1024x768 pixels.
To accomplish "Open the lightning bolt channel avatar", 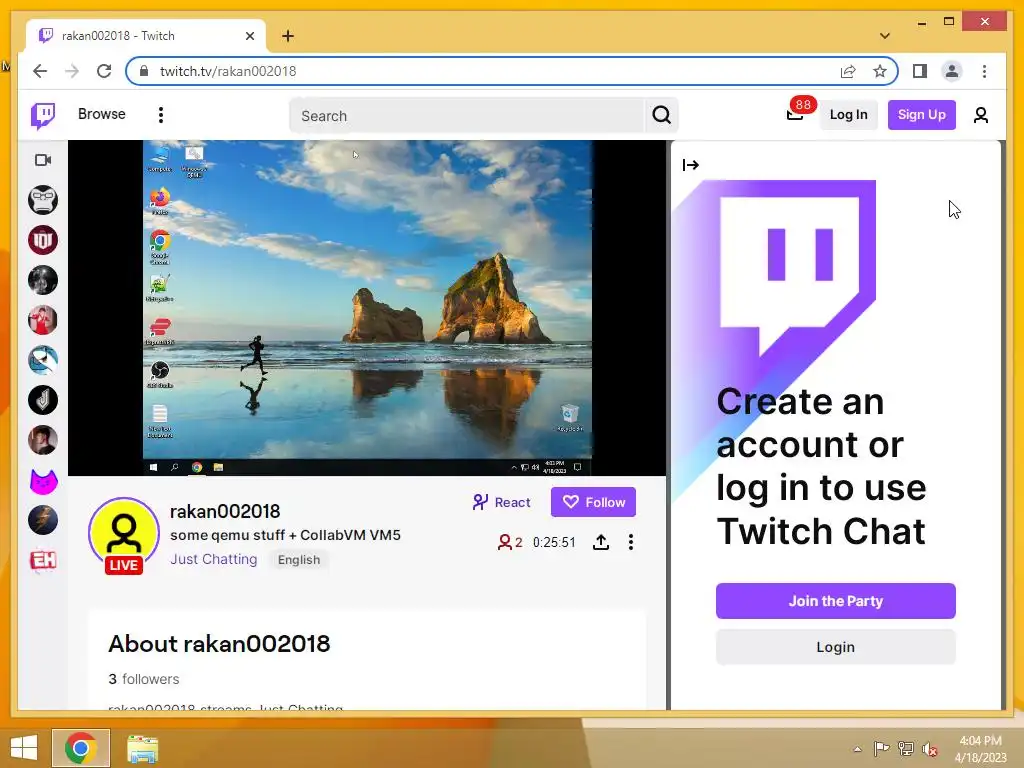I will point(43,520).
